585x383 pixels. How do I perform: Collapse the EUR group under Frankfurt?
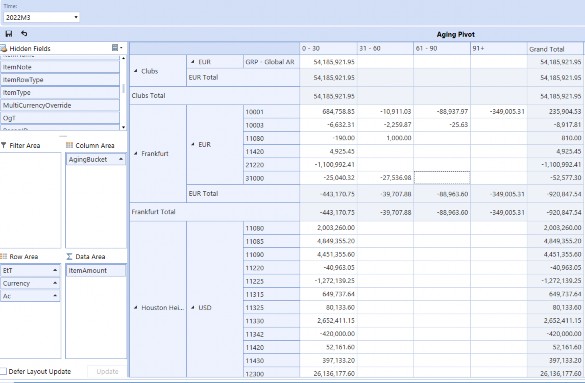[193, 144]
